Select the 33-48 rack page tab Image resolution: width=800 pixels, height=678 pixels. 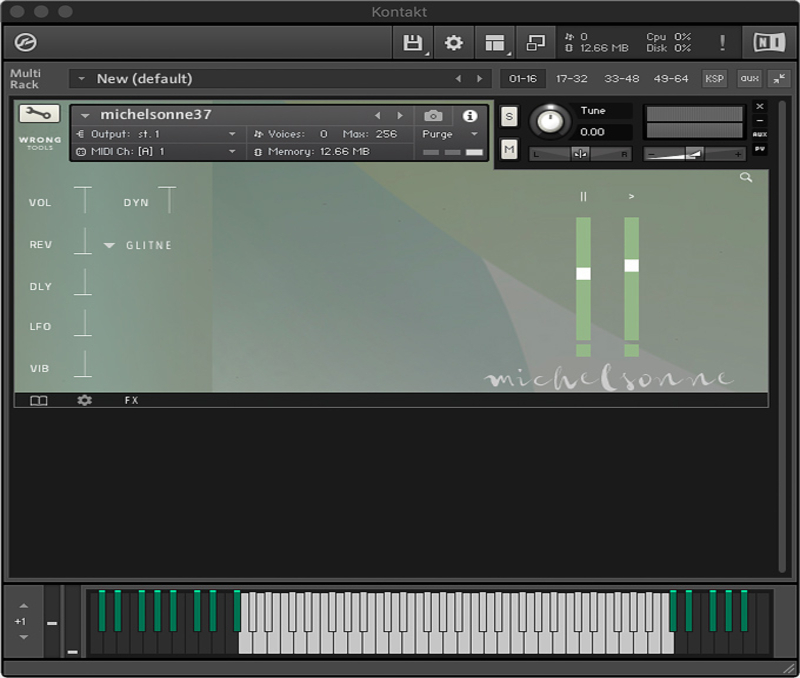[x=621, y=79]
